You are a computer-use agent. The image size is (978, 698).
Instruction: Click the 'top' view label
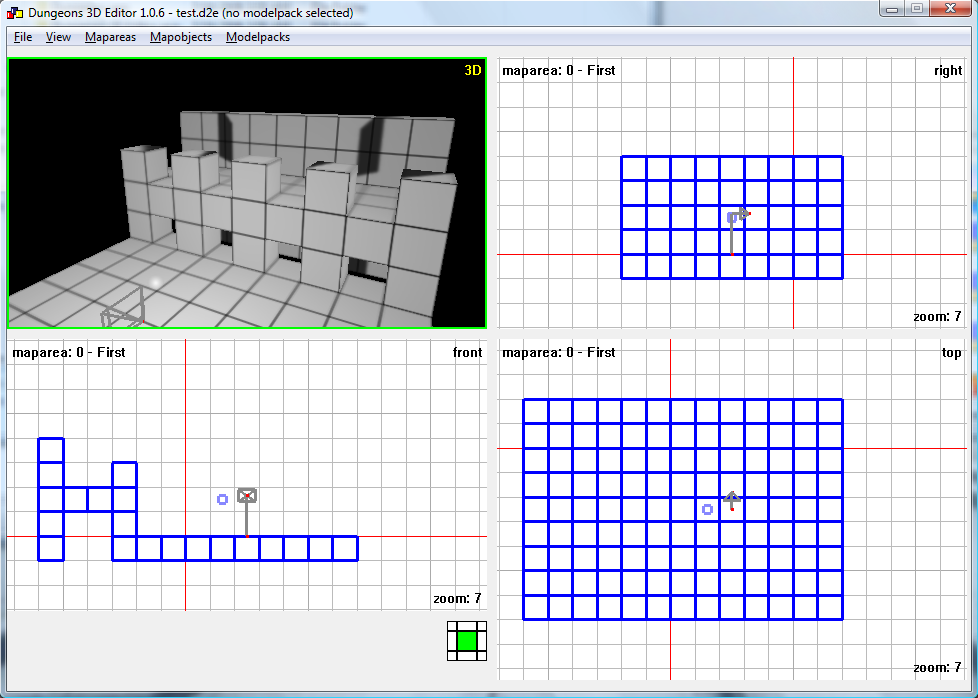pyautogui.click(x=951, y=353)
